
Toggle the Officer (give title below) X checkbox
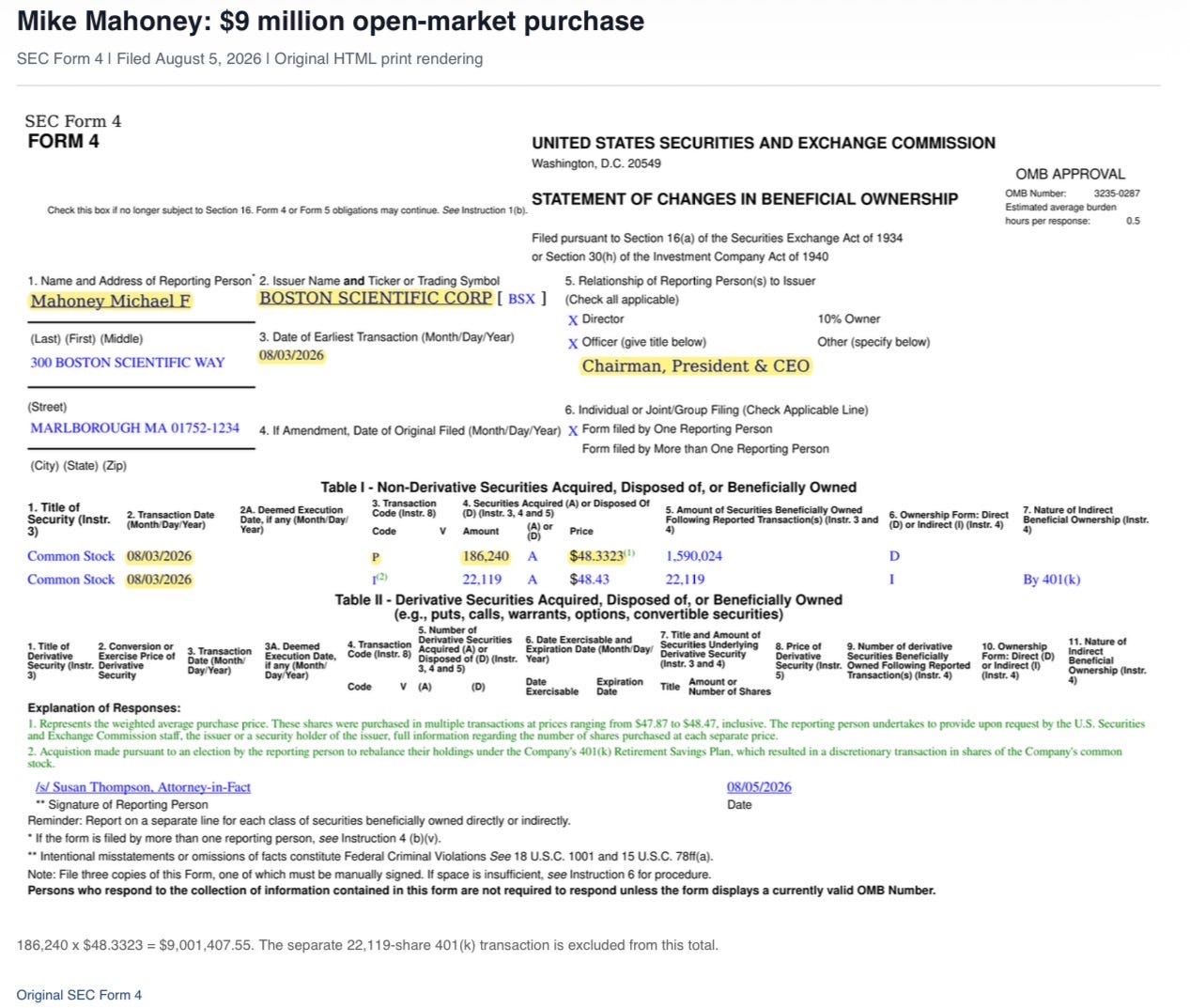(573, 344)
